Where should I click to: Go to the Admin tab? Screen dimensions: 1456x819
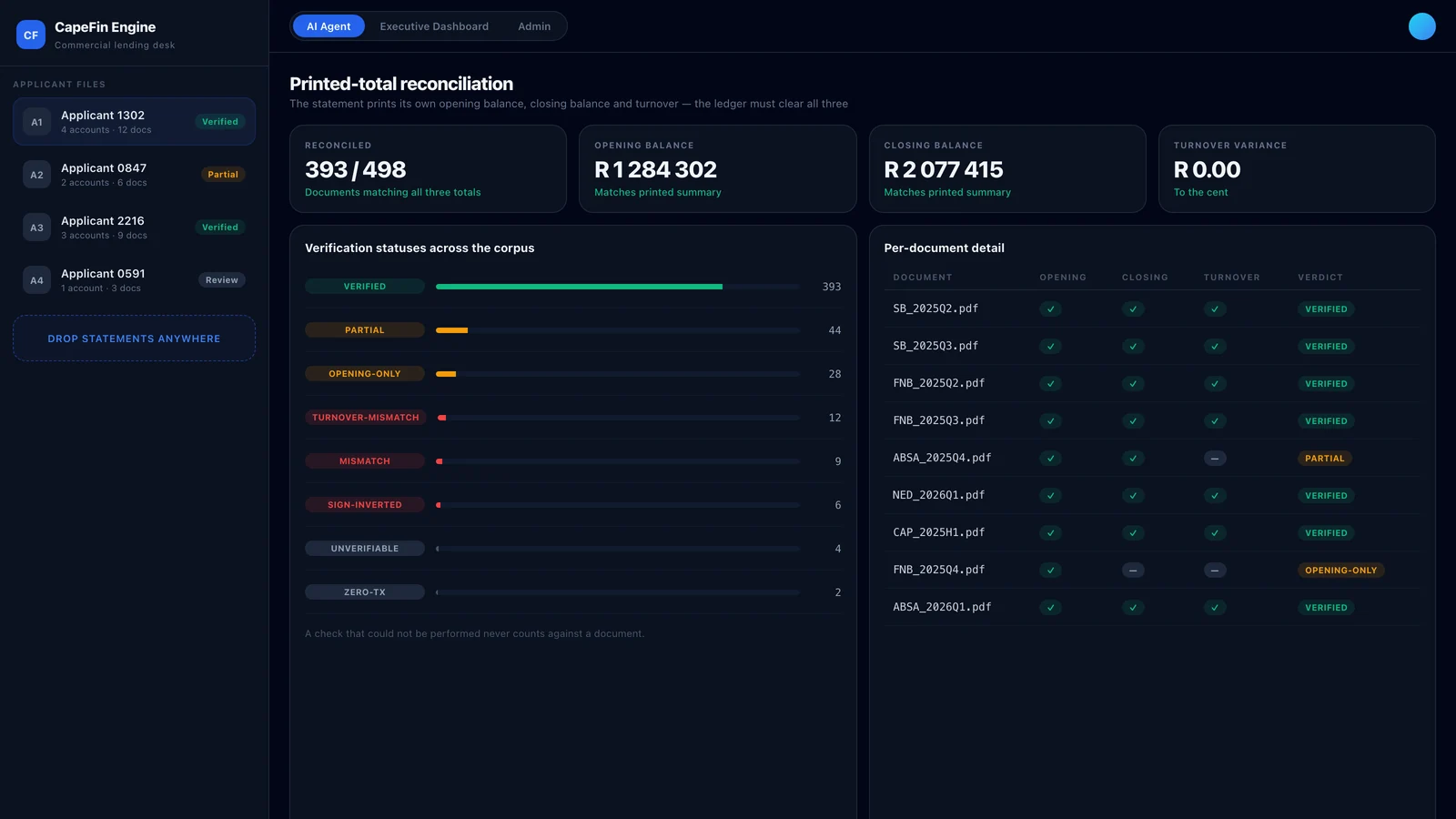pyautogui.click(x=534, y=26)
